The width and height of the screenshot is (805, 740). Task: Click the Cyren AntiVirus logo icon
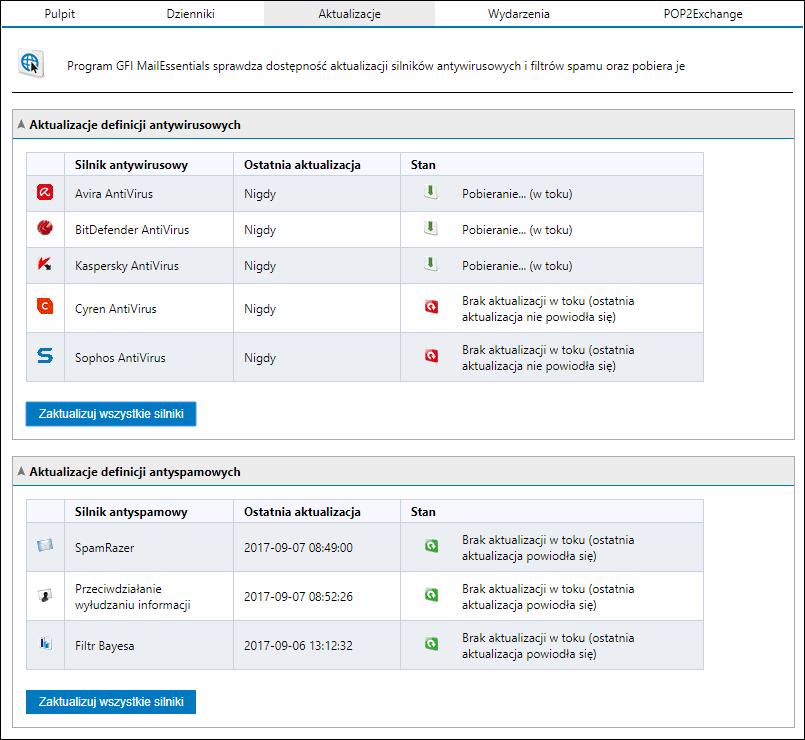tap(45, 306)
